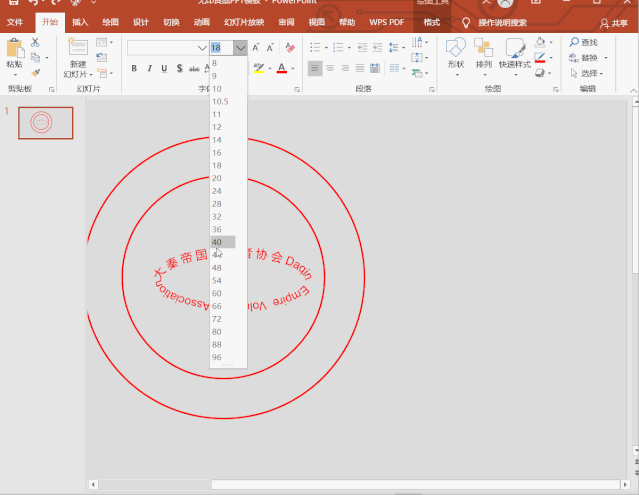Toggle Bold formatting

[x=134, y=68]
